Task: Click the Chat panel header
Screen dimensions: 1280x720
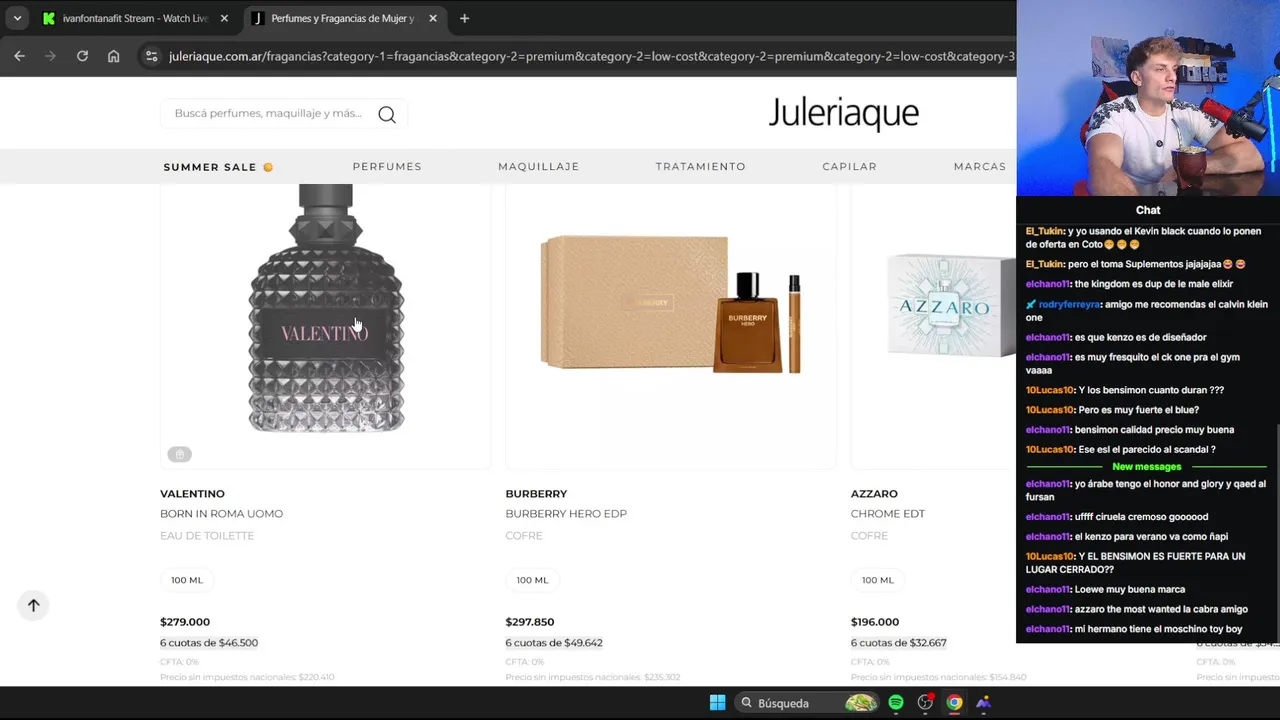Action: click(1148, 210)
